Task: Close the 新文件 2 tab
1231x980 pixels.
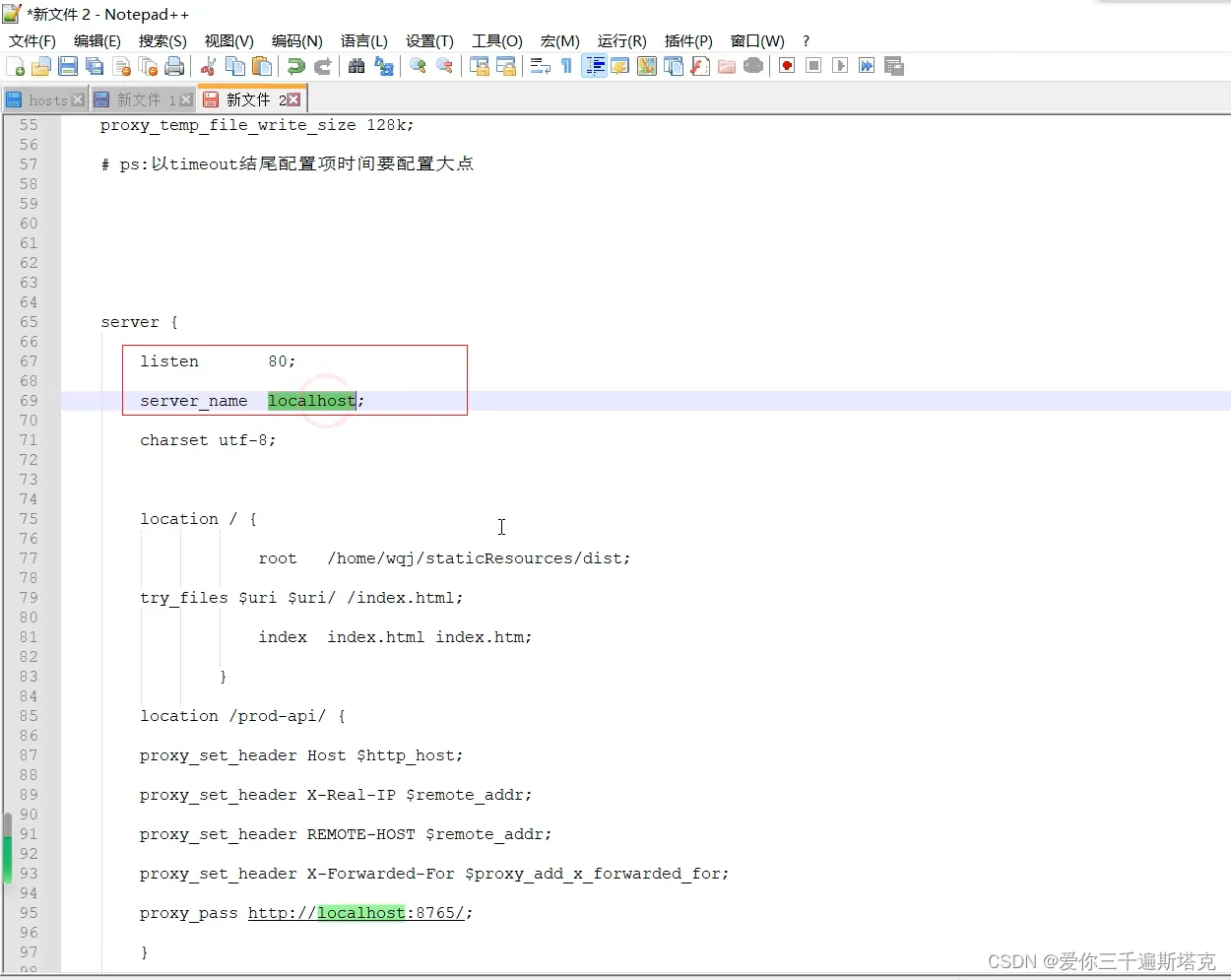Action: tap(293, 99)
